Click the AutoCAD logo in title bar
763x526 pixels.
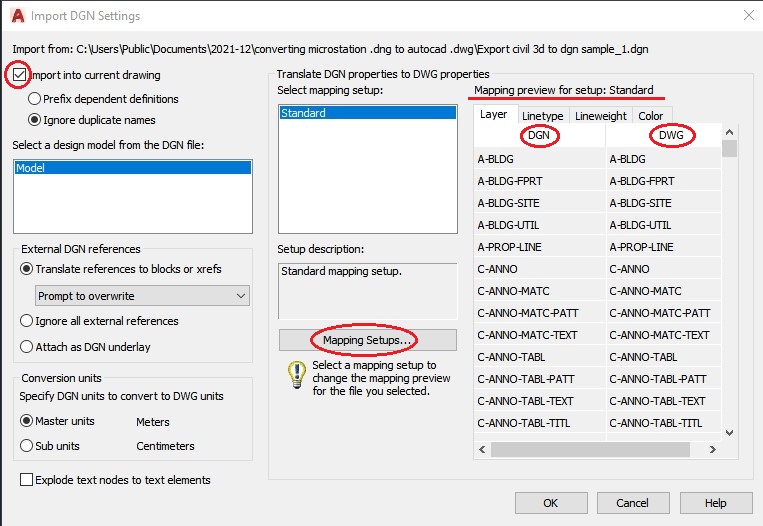(x=18, y=16)
